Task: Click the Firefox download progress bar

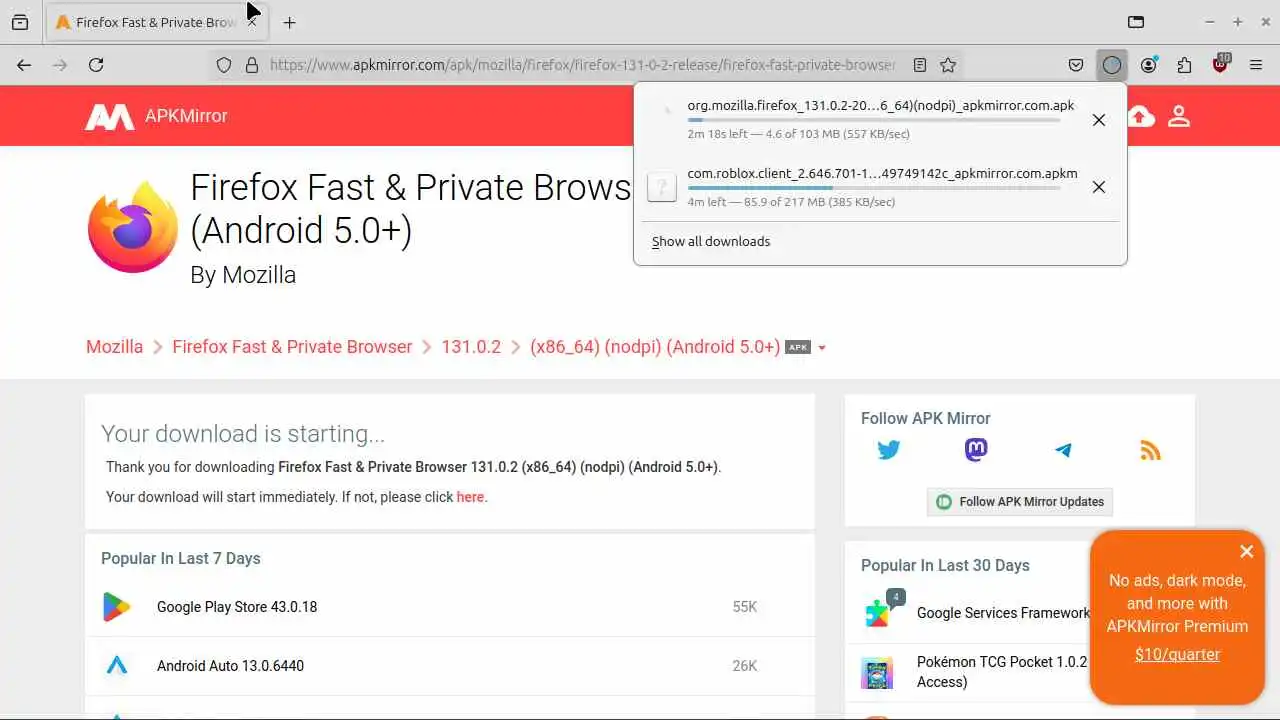Action: pyautogui.click(x=874, y=120)
